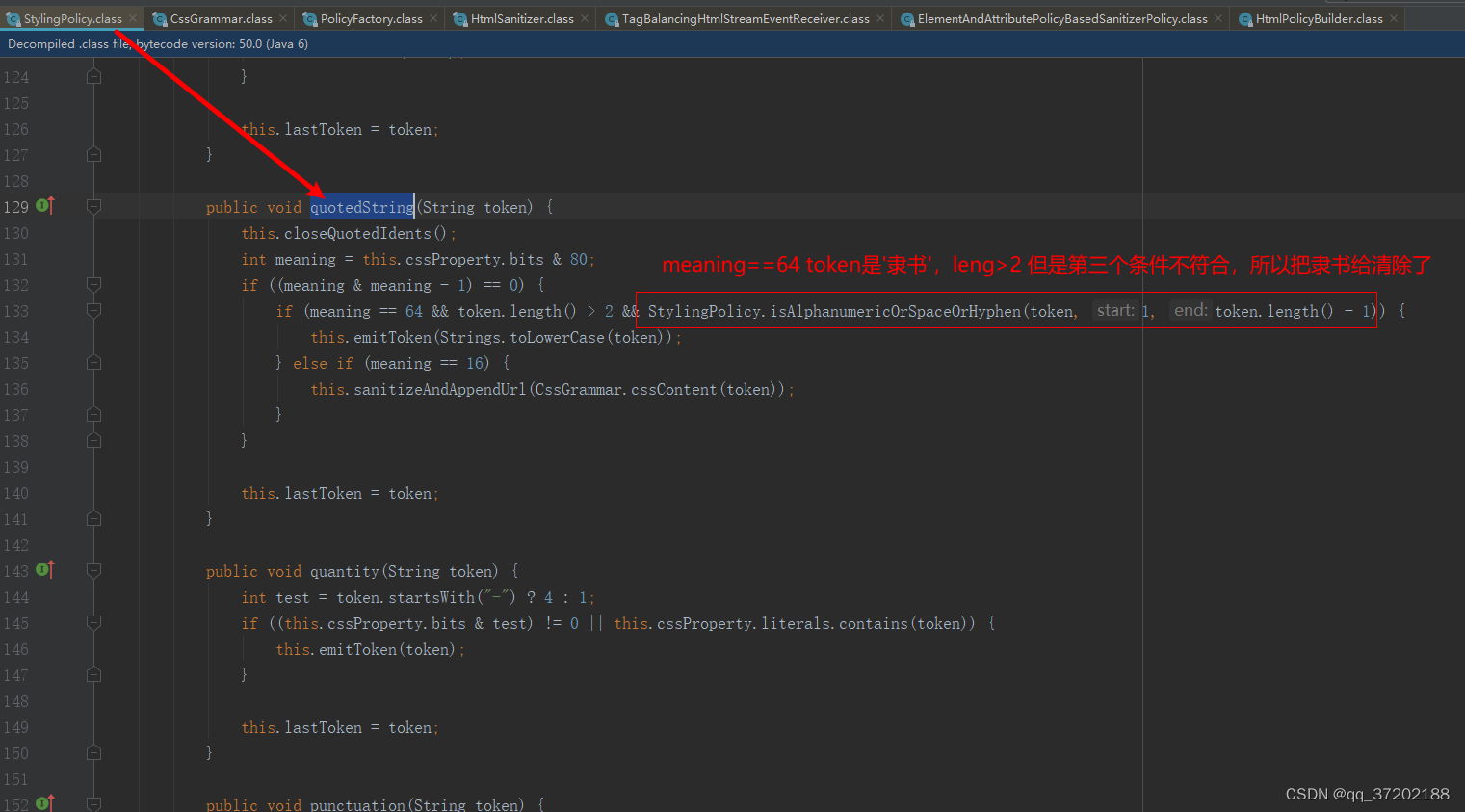Click the highlighted quotedString method name
The height and width of the screenshot is (812, 1465).
[x=362, y=207]
